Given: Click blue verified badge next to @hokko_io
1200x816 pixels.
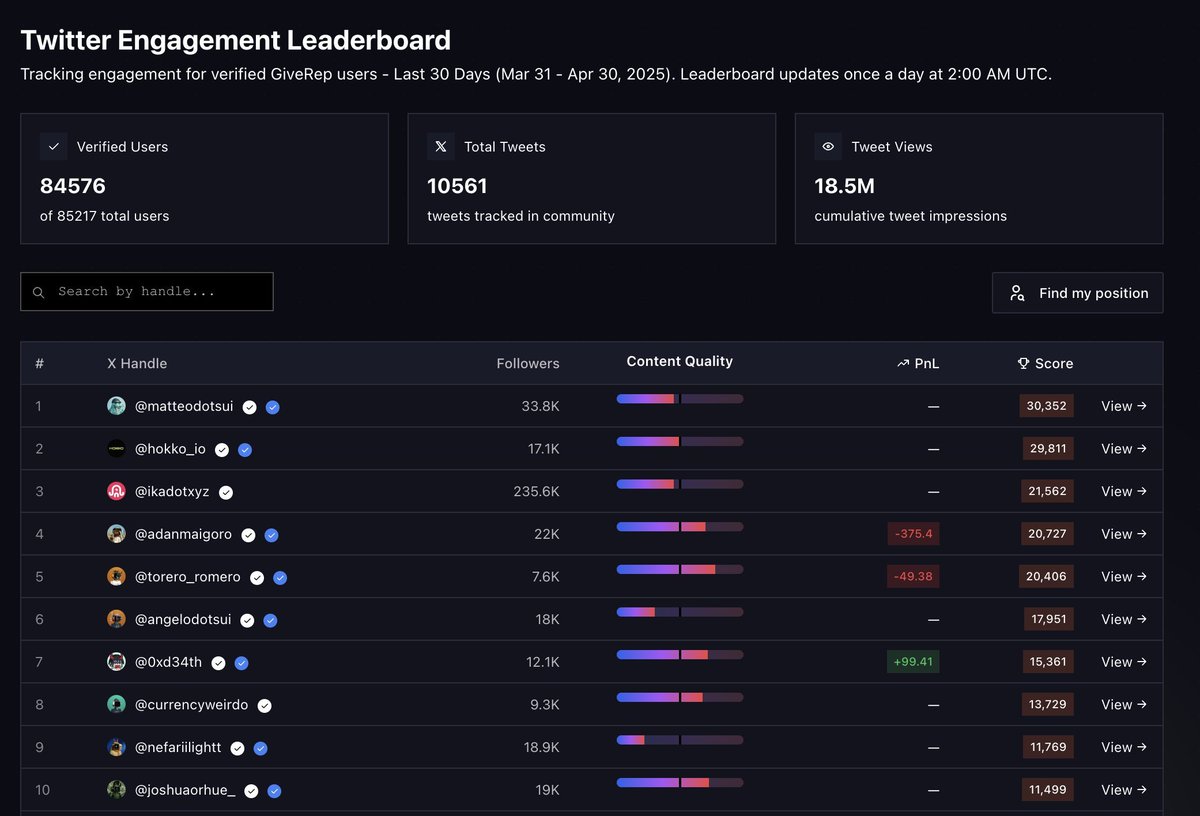Looking at the screenshot, I should (245, 450).
